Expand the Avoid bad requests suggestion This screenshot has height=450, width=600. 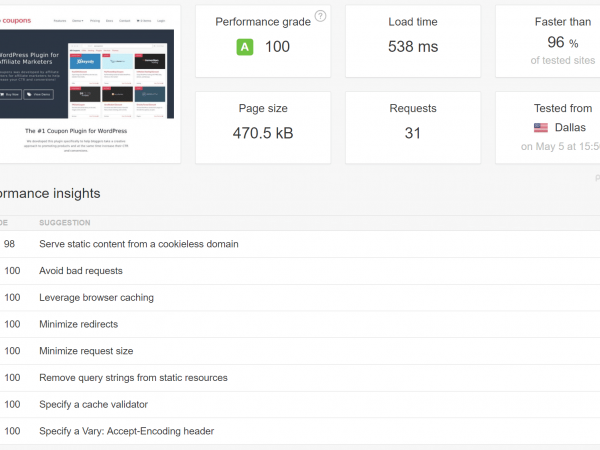(80, 271)
